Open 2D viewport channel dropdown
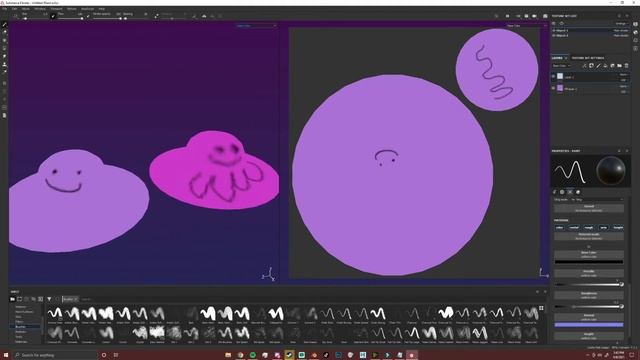Screen dimensions: 640x360 526,26
